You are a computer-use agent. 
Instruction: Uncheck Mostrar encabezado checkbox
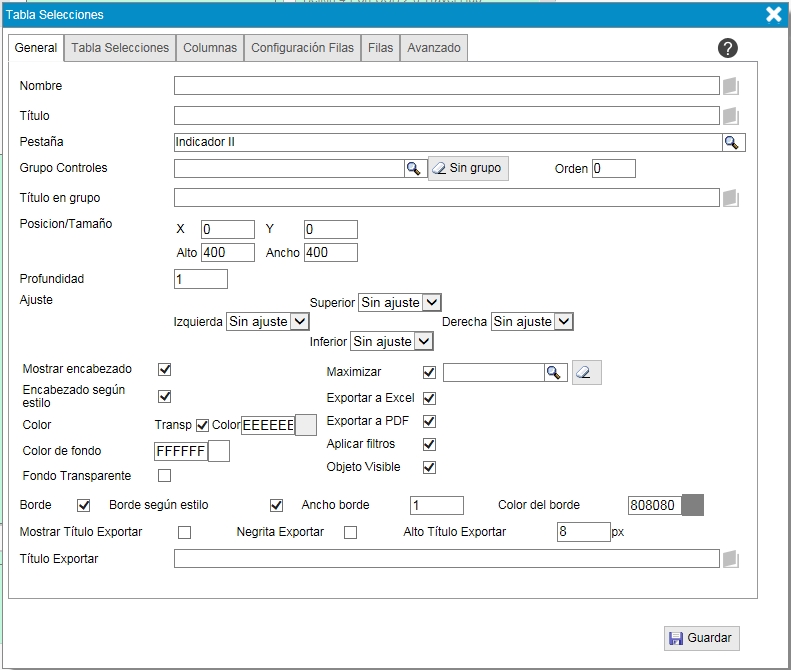165,370
